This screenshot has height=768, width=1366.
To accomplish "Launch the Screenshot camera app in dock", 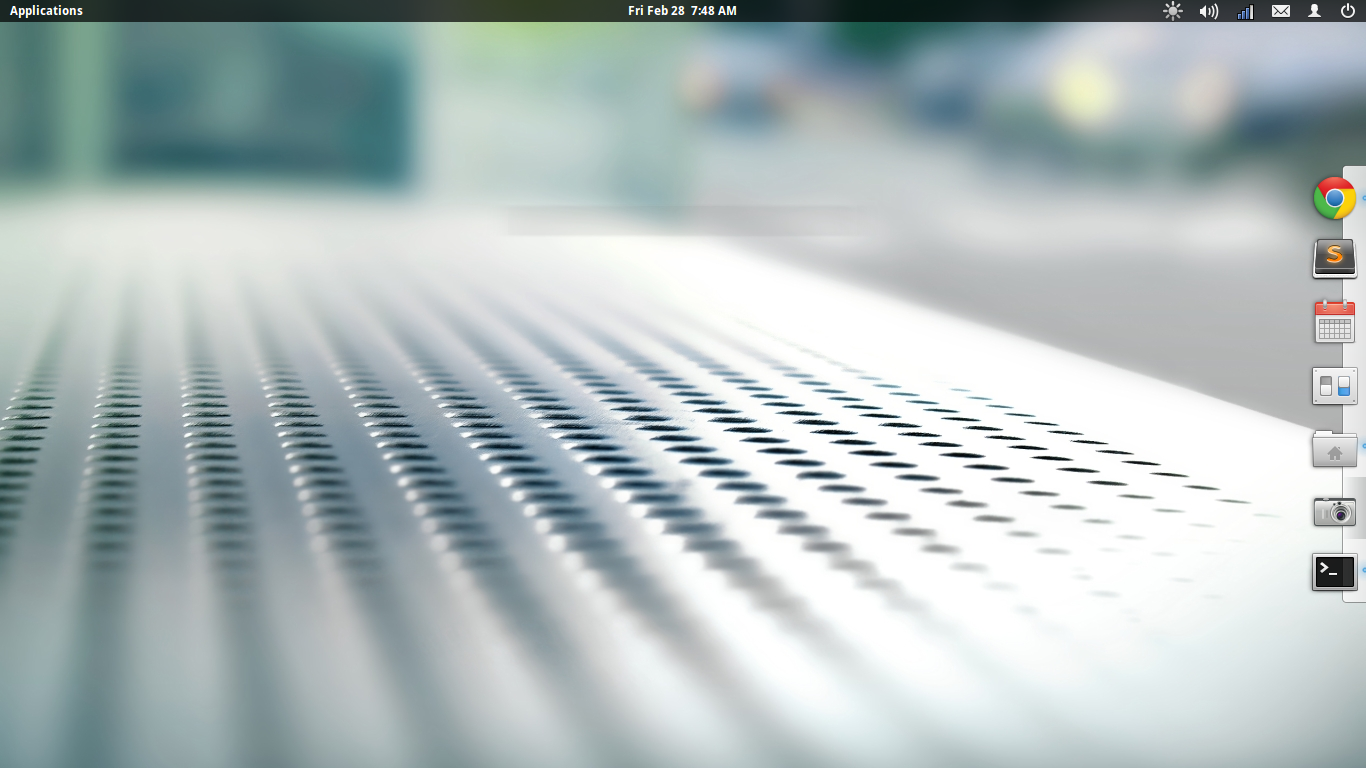I will (x=1334, y=511).
